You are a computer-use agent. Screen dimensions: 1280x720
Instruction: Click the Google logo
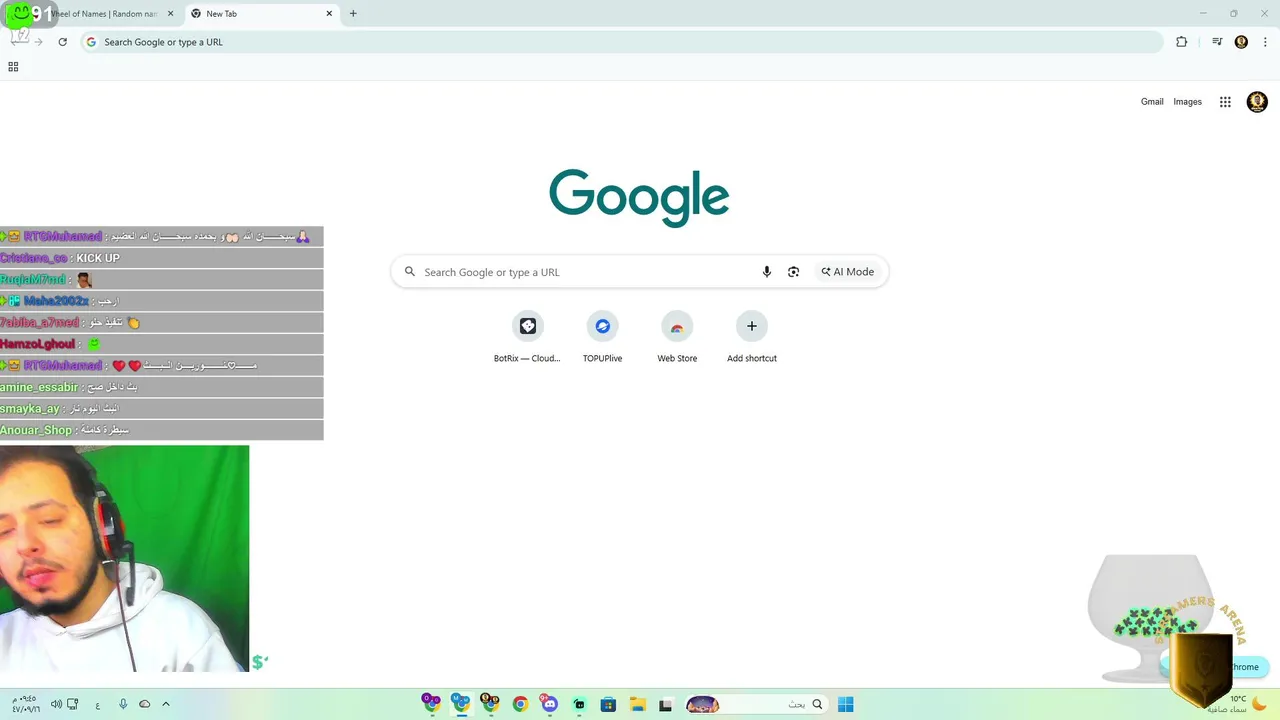(639, 198)
